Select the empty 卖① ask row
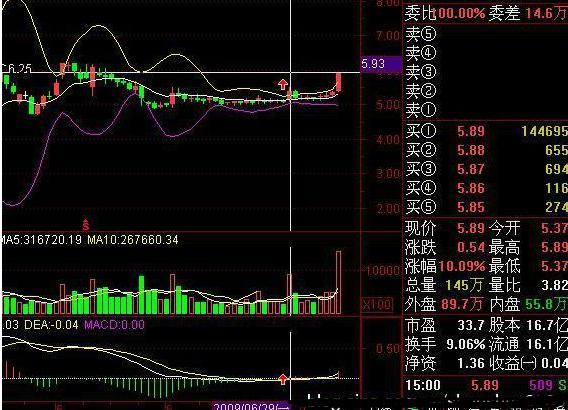This screenshot has height=410, width=568. tap(486, 109)
